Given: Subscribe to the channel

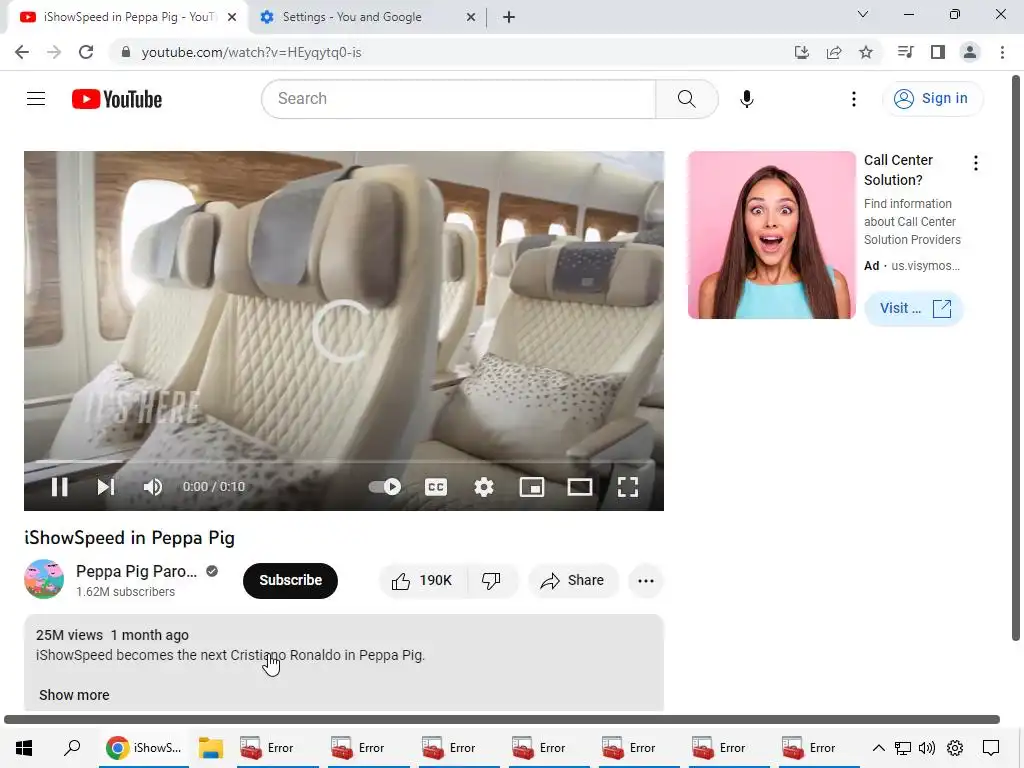Looking at the screenshot, I should pos(291,581).
